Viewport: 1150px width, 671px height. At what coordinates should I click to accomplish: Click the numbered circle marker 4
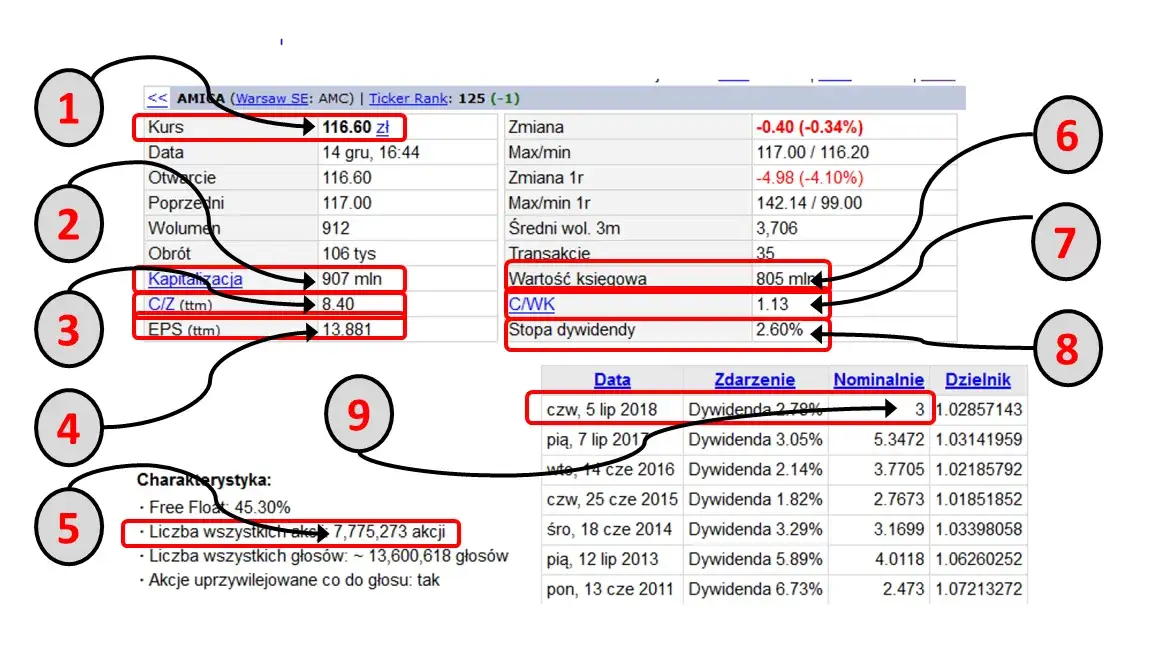pyautogui.click(x=68, y=428)
